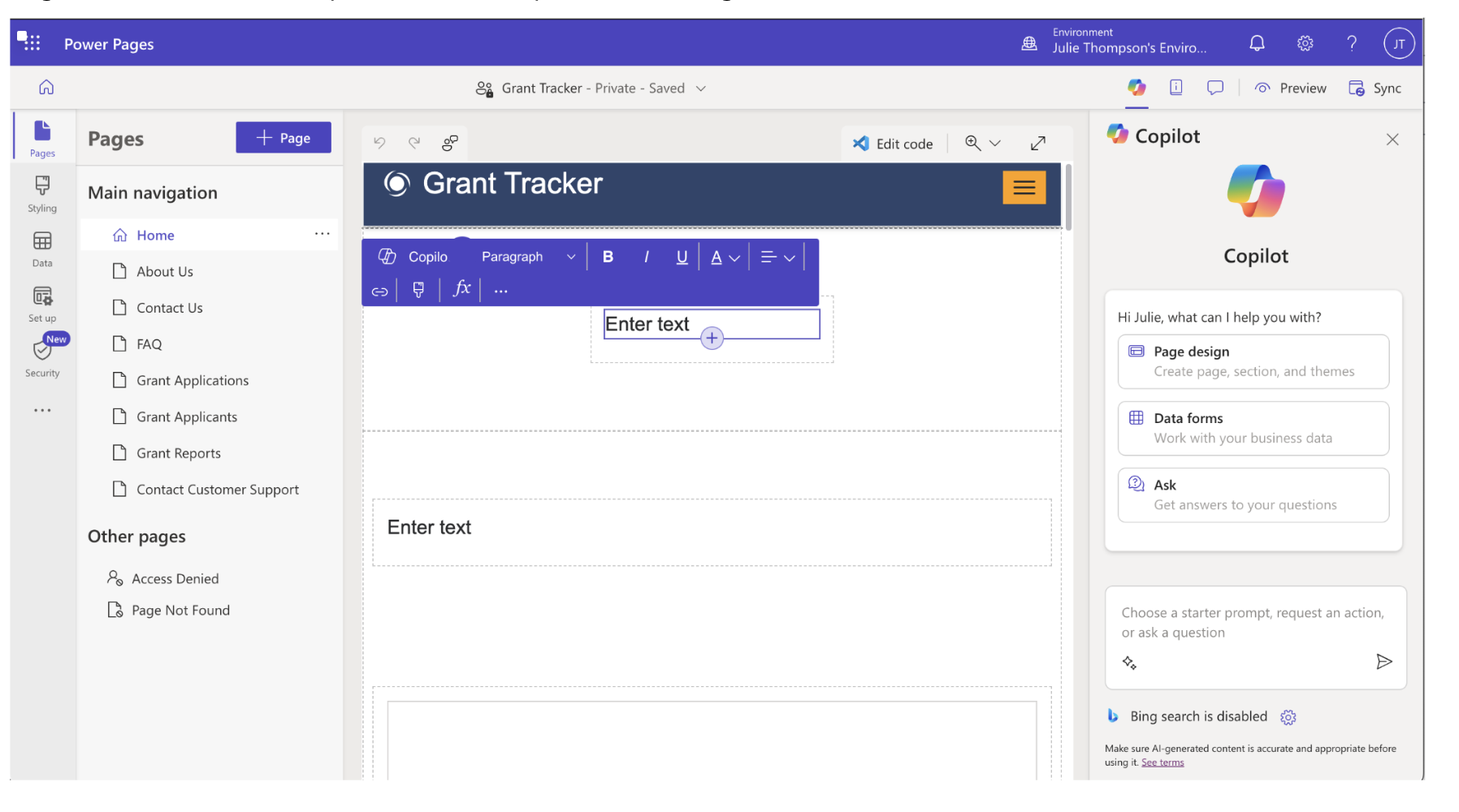This screenshot has width=1459, height=812.
Task: Choose the Ask starter prompt
Action: tap(1253, 495)
